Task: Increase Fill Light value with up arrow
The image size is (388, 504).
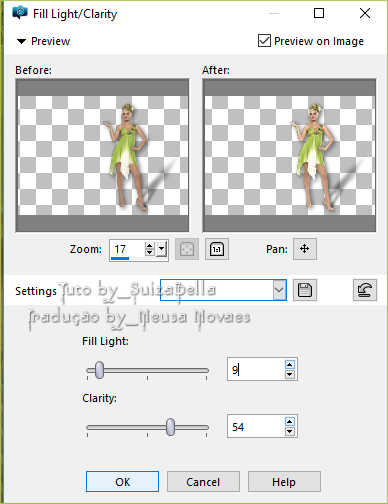Action: coord(289,364)
